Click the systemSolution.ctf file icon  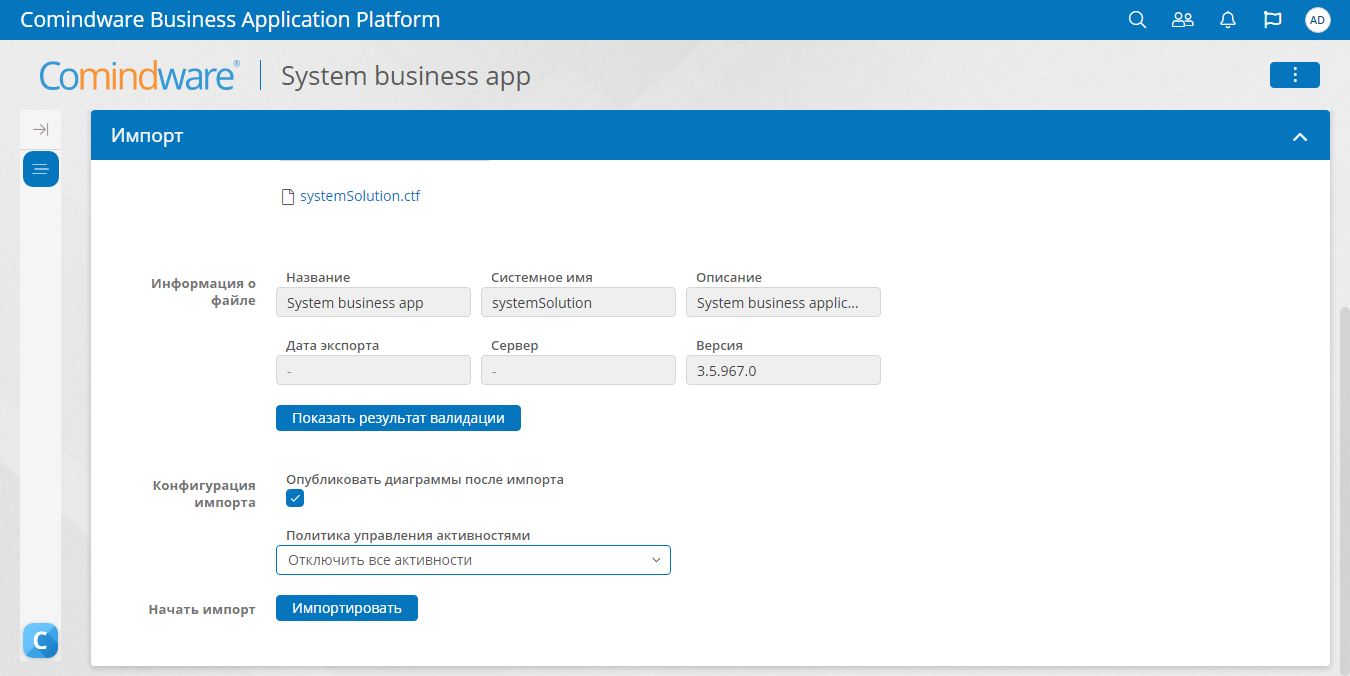point(288,197)
